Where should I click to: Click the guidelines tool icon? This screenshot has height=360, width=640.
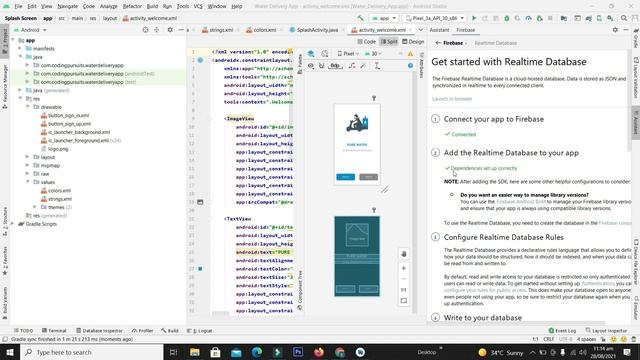377,66
